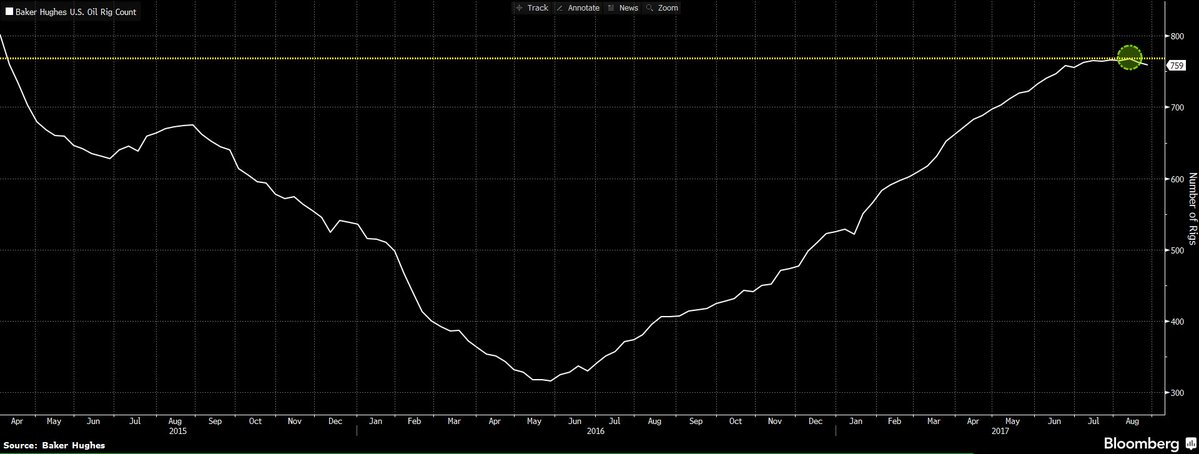Screen dimensions: 1199x454
Task: Click the Annotate pencil icon
Action: pyautogui.click(x=560, y=8)
